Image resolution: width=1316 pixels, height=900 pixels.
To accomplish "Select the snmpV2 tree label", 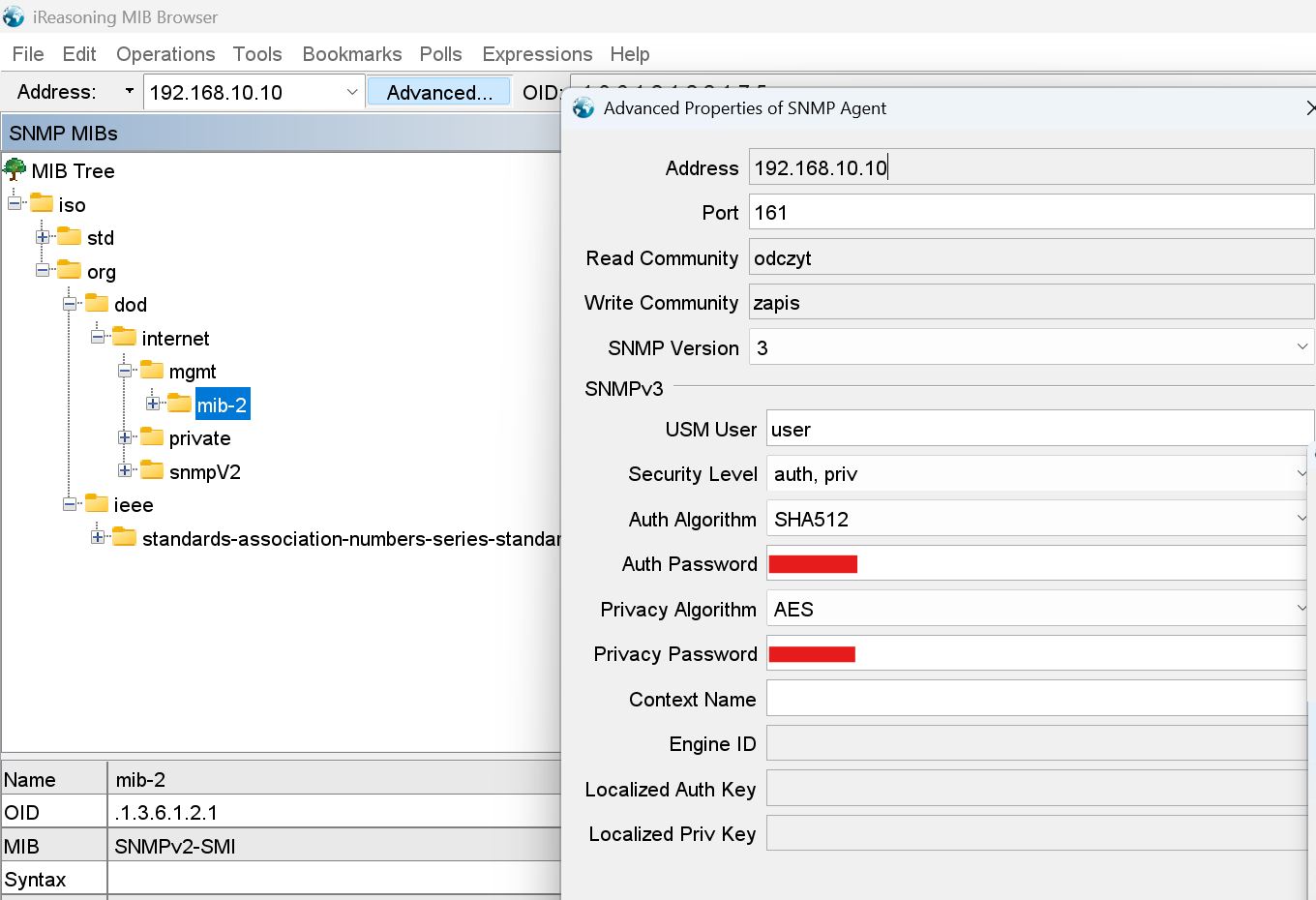I will (x=205, y=471).
